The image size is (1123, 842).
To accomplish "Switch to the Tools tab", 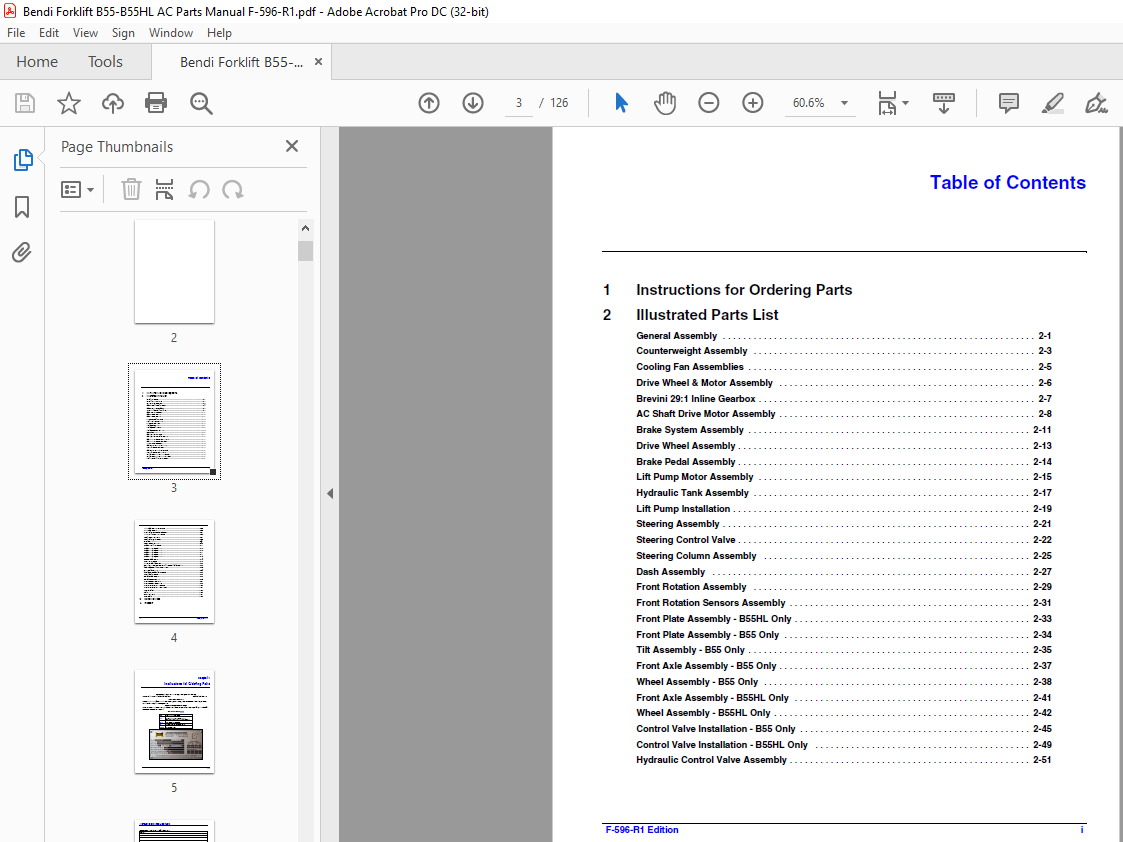I will click(x=105, y=62).
